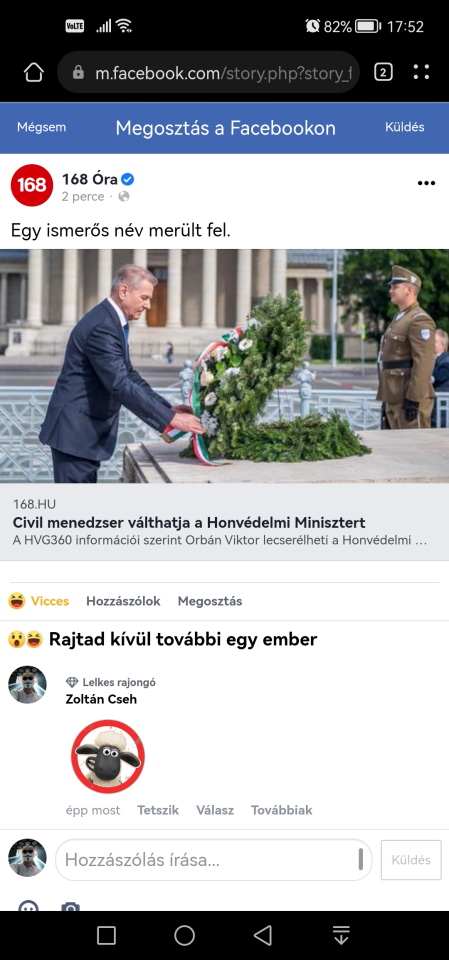Open the 168 Óra profile logo
This screenshot has height=960, width=449.
(x=32, y=185)
